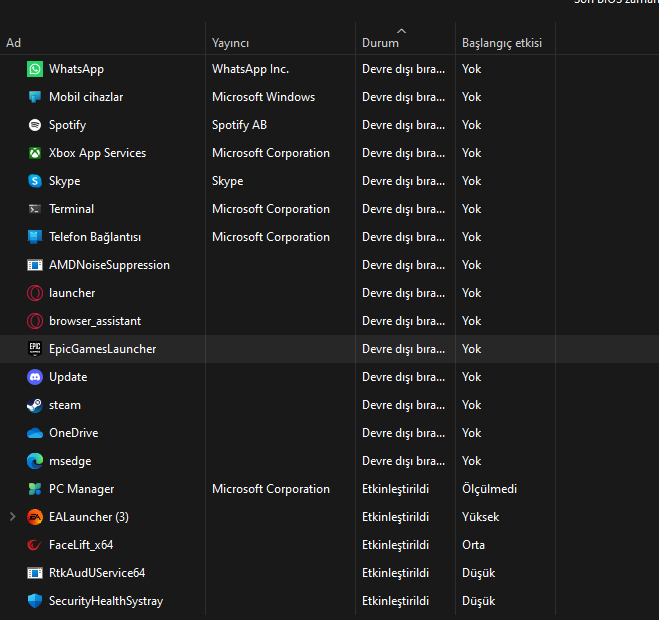This screenshot has width=659, height=620.
Task: Select the Epic Games Launcher icon
Action: (35, 349)
